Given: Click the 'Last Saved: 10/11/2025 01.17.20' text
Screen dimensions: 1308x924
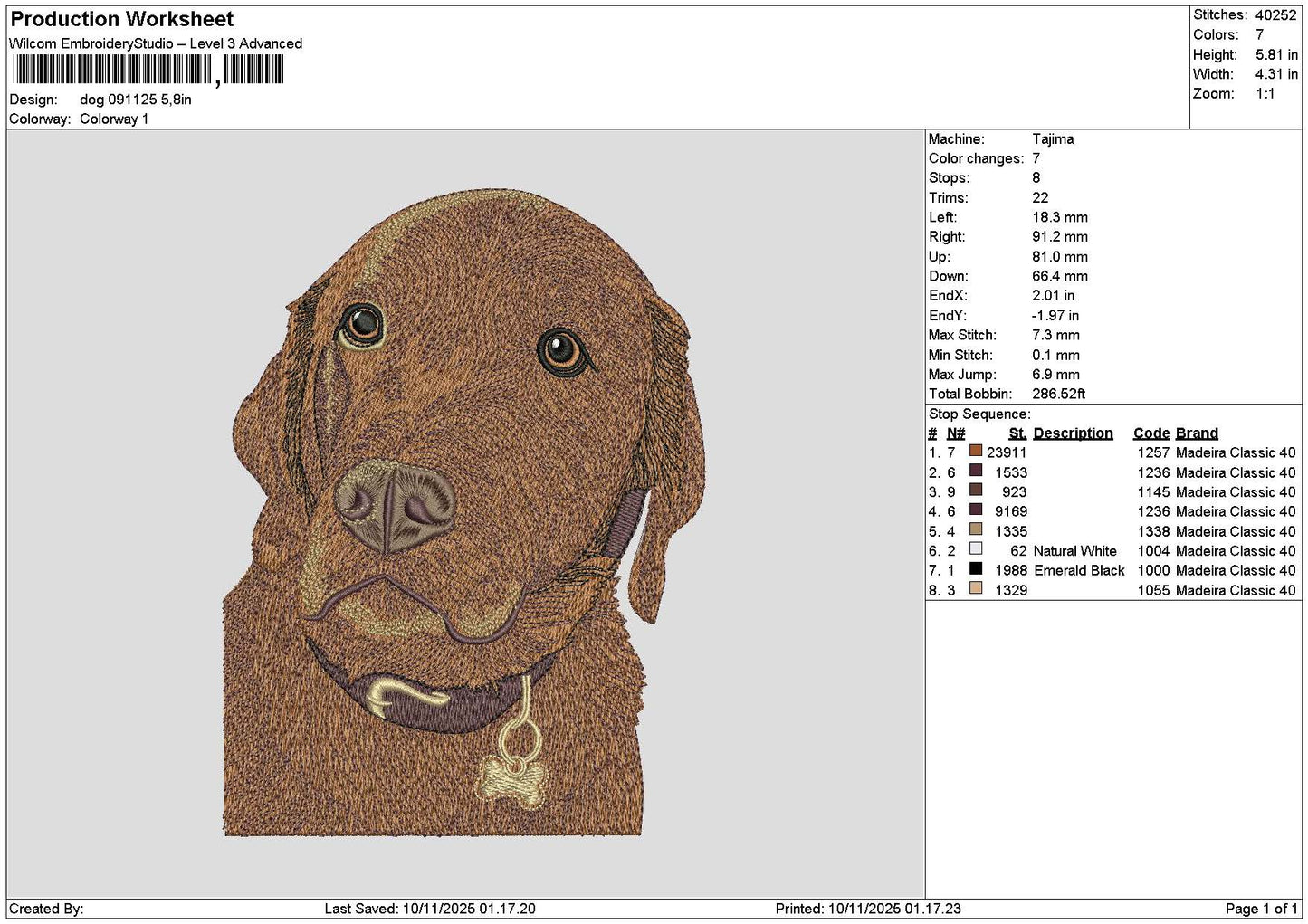Looking at the screenshot, I should [x=430, y=909].
